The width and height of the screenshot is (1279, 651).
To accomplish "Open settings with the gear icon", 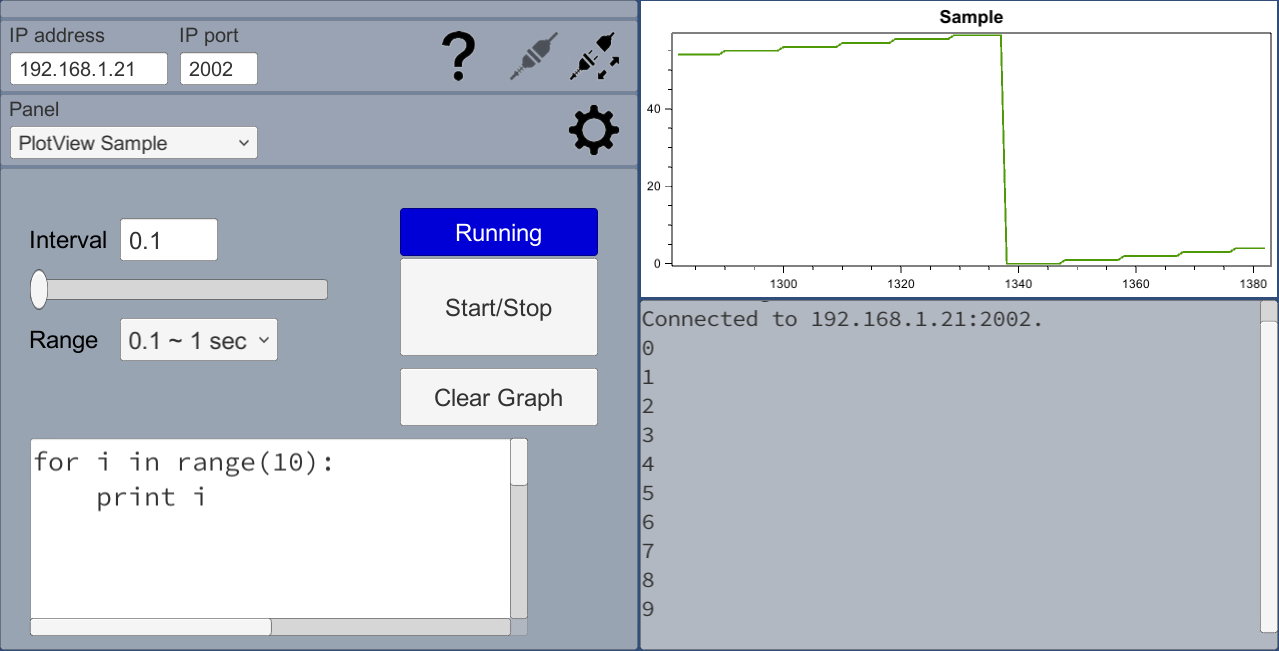I will coord(593,130).
